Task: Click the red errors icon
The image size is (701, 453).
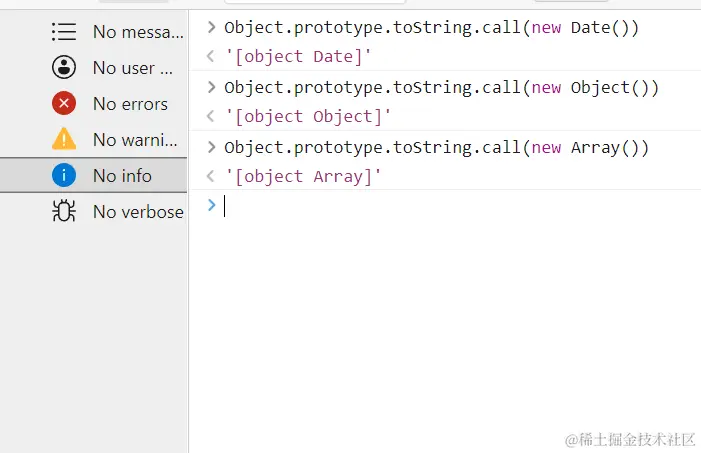Action: tap(64, 103)
